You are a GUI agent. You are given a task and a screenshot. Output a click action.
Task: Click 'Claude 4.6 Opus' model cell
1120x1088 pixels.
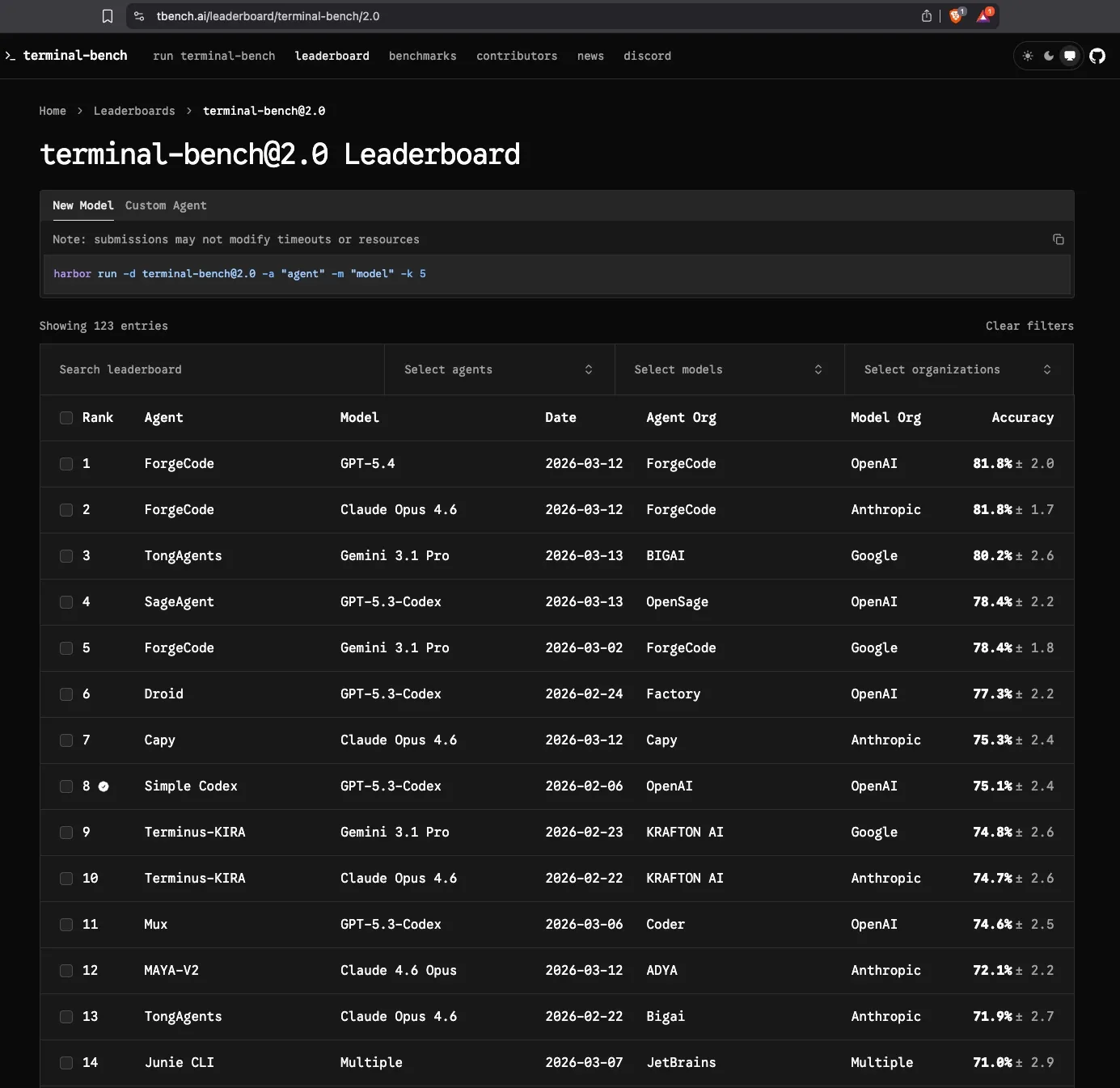399,971
